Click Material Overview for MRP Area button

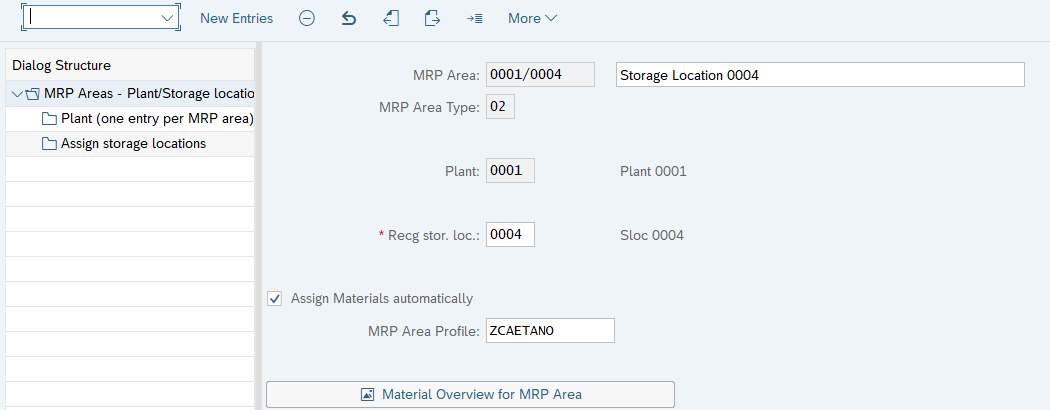click(x=470, y=395)
